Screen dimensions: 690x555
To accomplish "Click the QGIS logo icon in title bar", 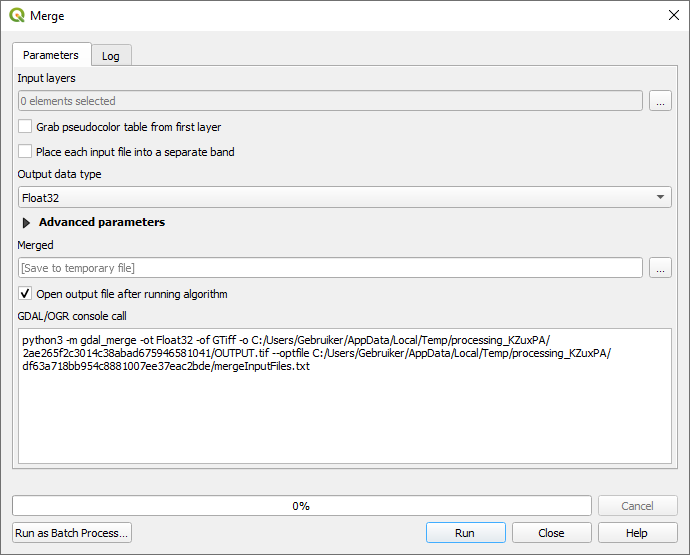I will [17, 16].
